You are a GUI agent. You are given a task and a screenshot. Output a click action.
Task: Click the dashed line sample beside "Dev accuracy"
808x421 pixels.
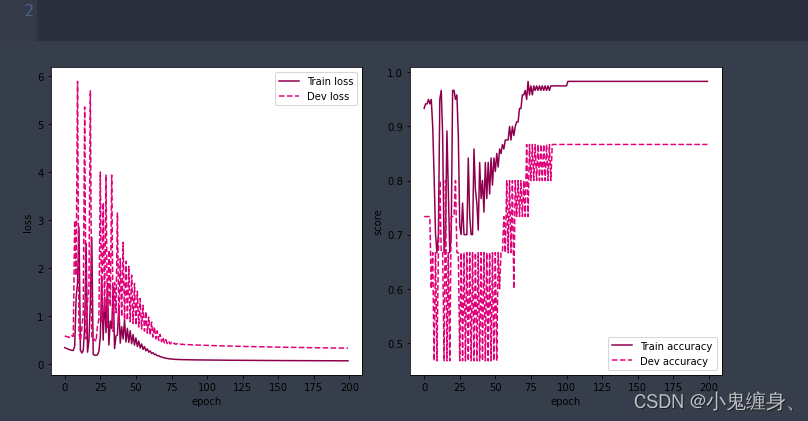coord(621,361)
